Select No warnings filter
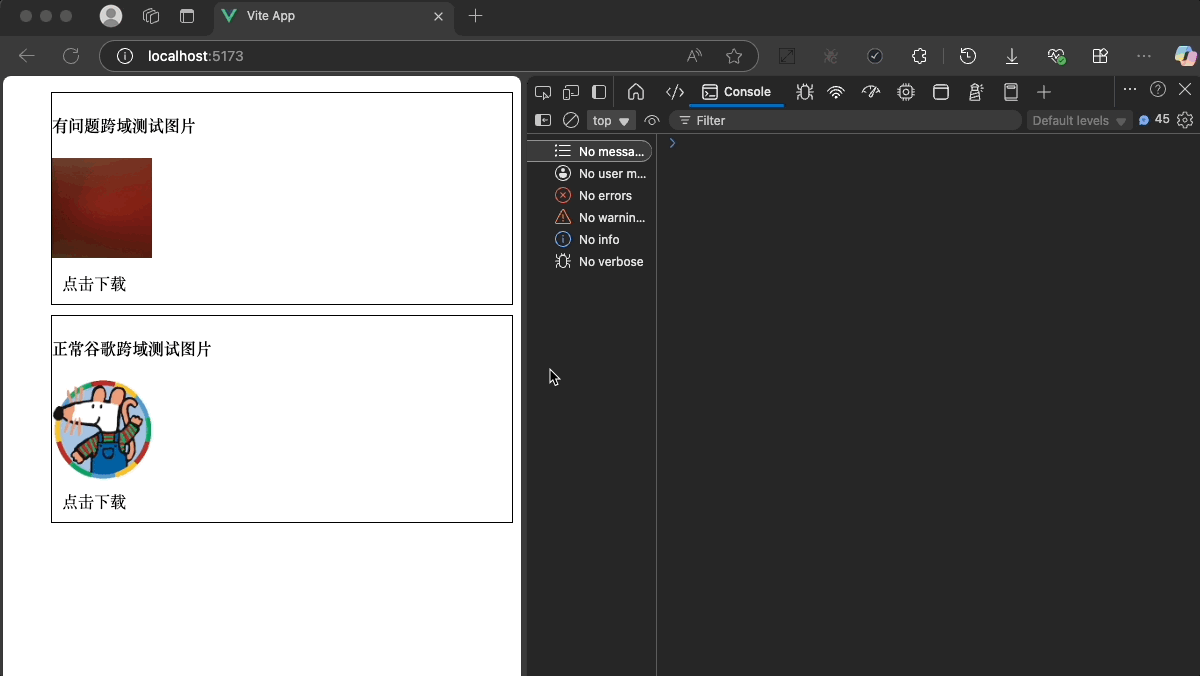Screen dimensions: 1200x676 pos(590,217)
